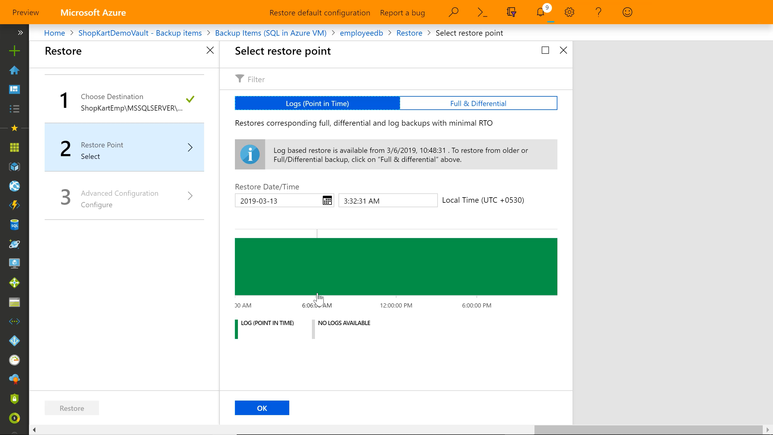Open All resources green grid icon
Viewport: 773px width, 435px height.
(14, 147)
